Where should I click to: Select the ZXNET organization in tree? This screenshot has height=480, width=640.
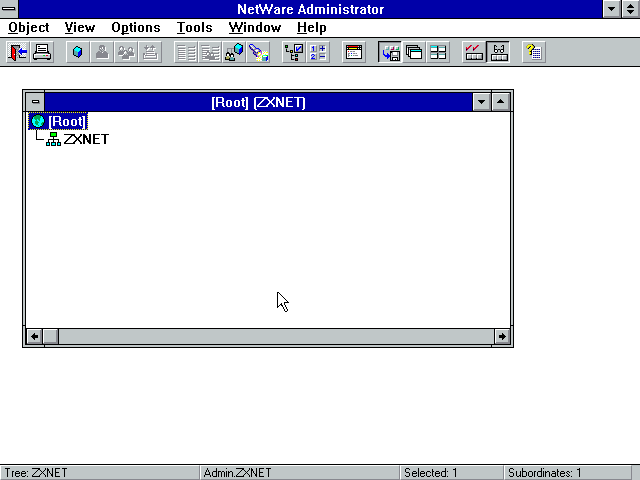[86, 139]
